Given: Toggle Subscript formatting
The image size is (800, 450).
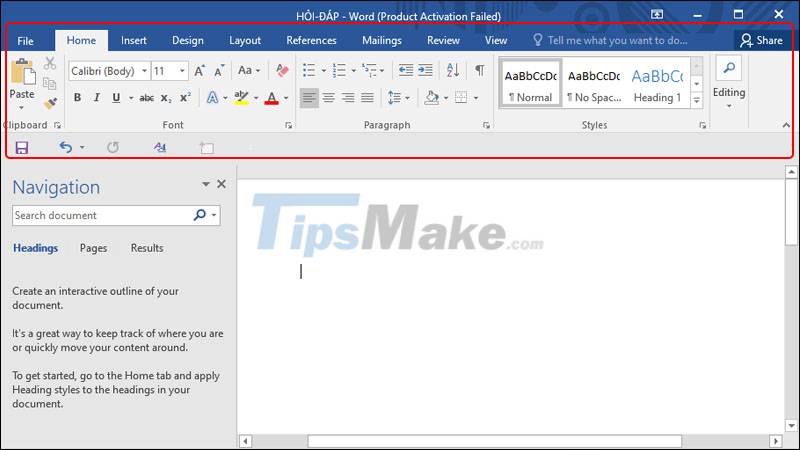Looking at the screenshot, I should pos(166,98).
